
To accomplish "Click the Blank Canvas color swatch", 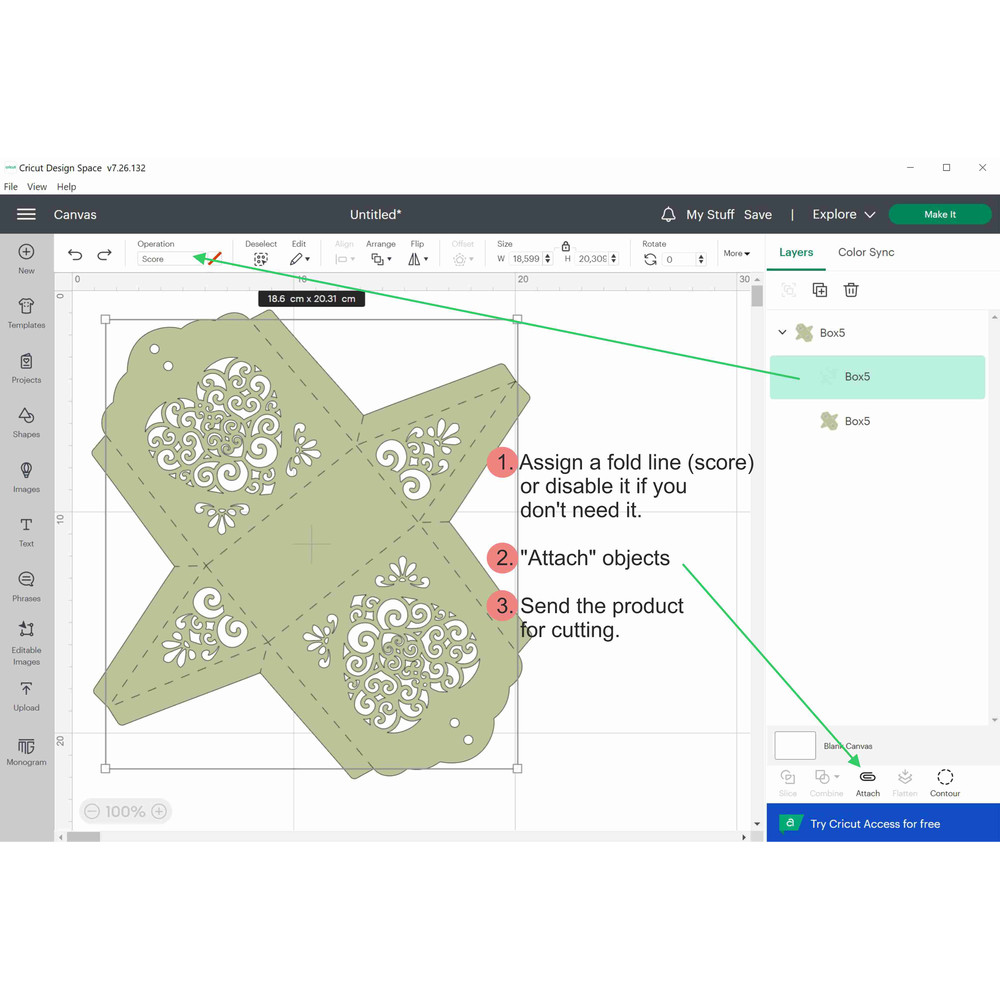I will 795,746.
